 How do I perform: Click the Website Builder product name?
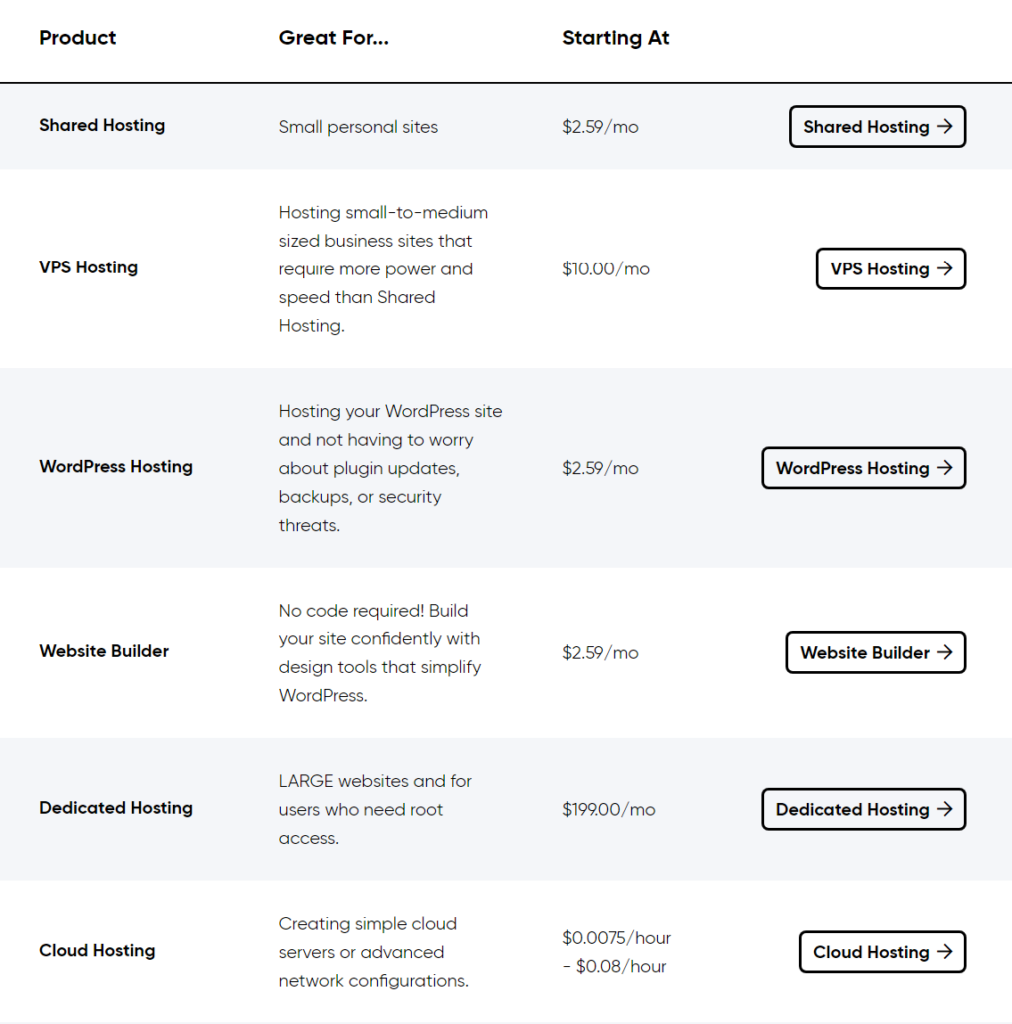coord(104,651)
